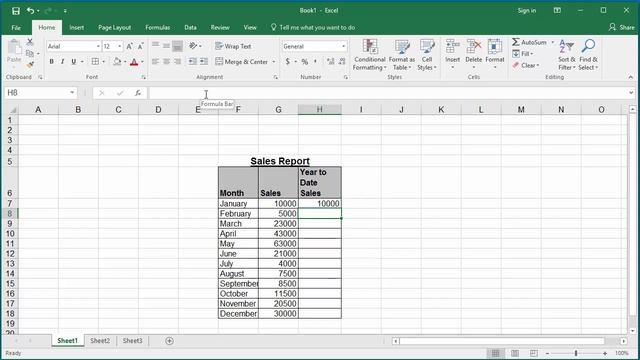The height and width of the screenshot is (360, 640).
Task: Decrease the font size
Action: (140, 47)
